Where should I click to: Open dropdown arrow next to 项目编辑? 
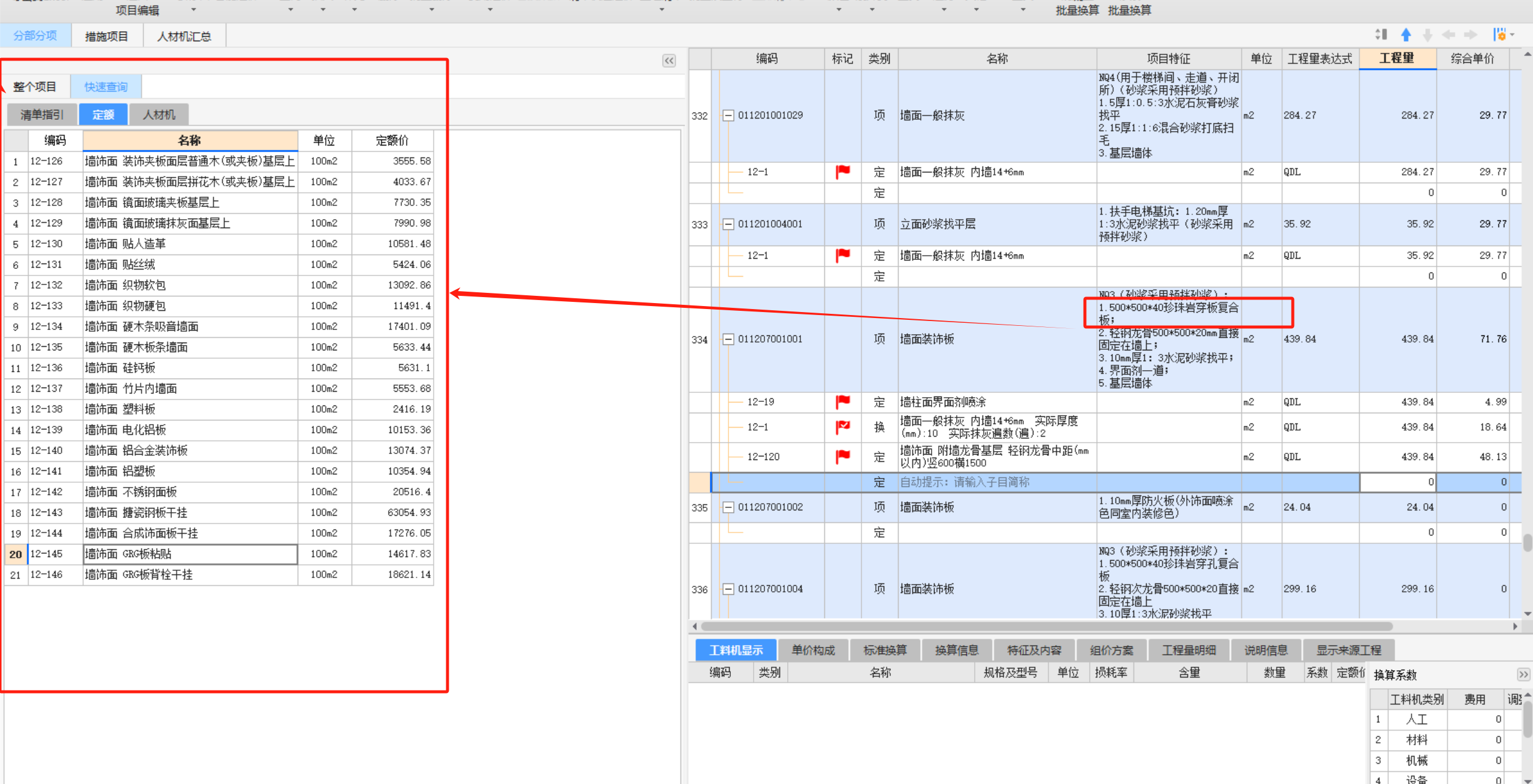[x=193, y=10]
